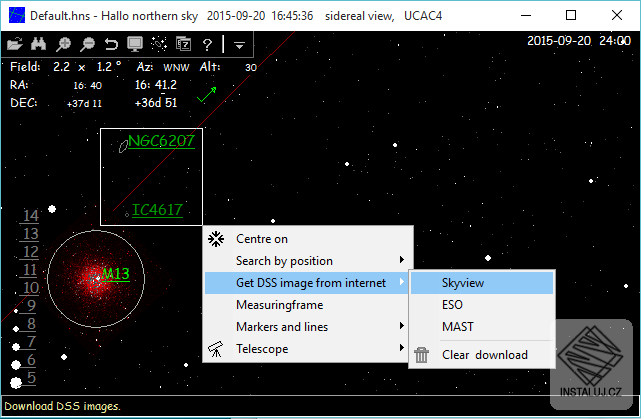The height and width of the screenshot is (419, 641).
Task: Click the NGC6207 galaxy ellipse symbol
Action: click(x=123, y=146)
